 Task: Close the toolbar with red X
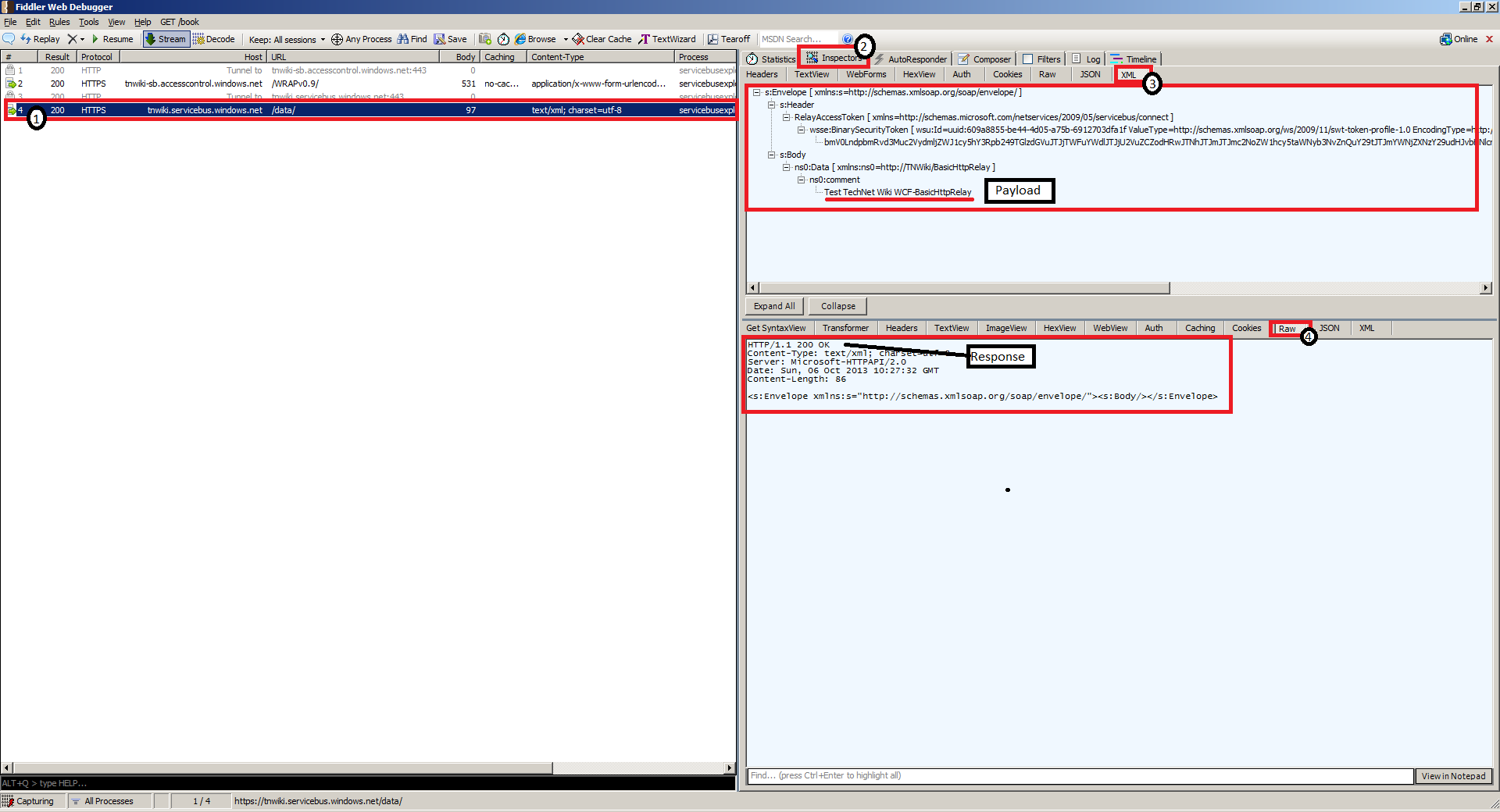[x=1489, y=39]
